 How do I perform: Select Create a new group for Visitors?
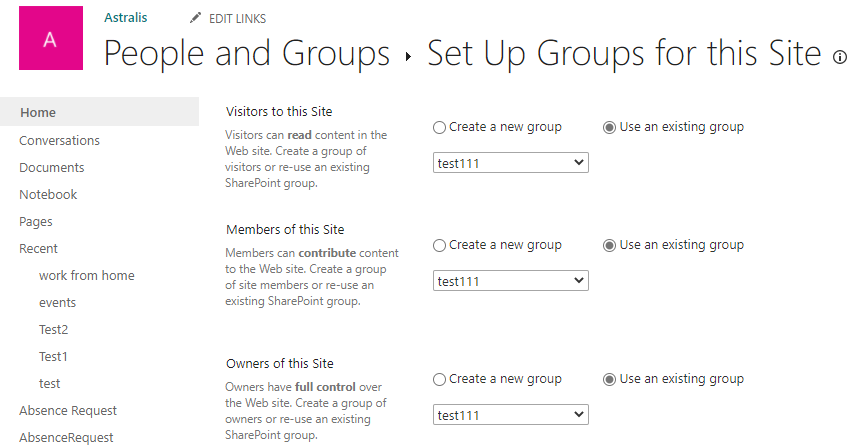click(439, 128)
